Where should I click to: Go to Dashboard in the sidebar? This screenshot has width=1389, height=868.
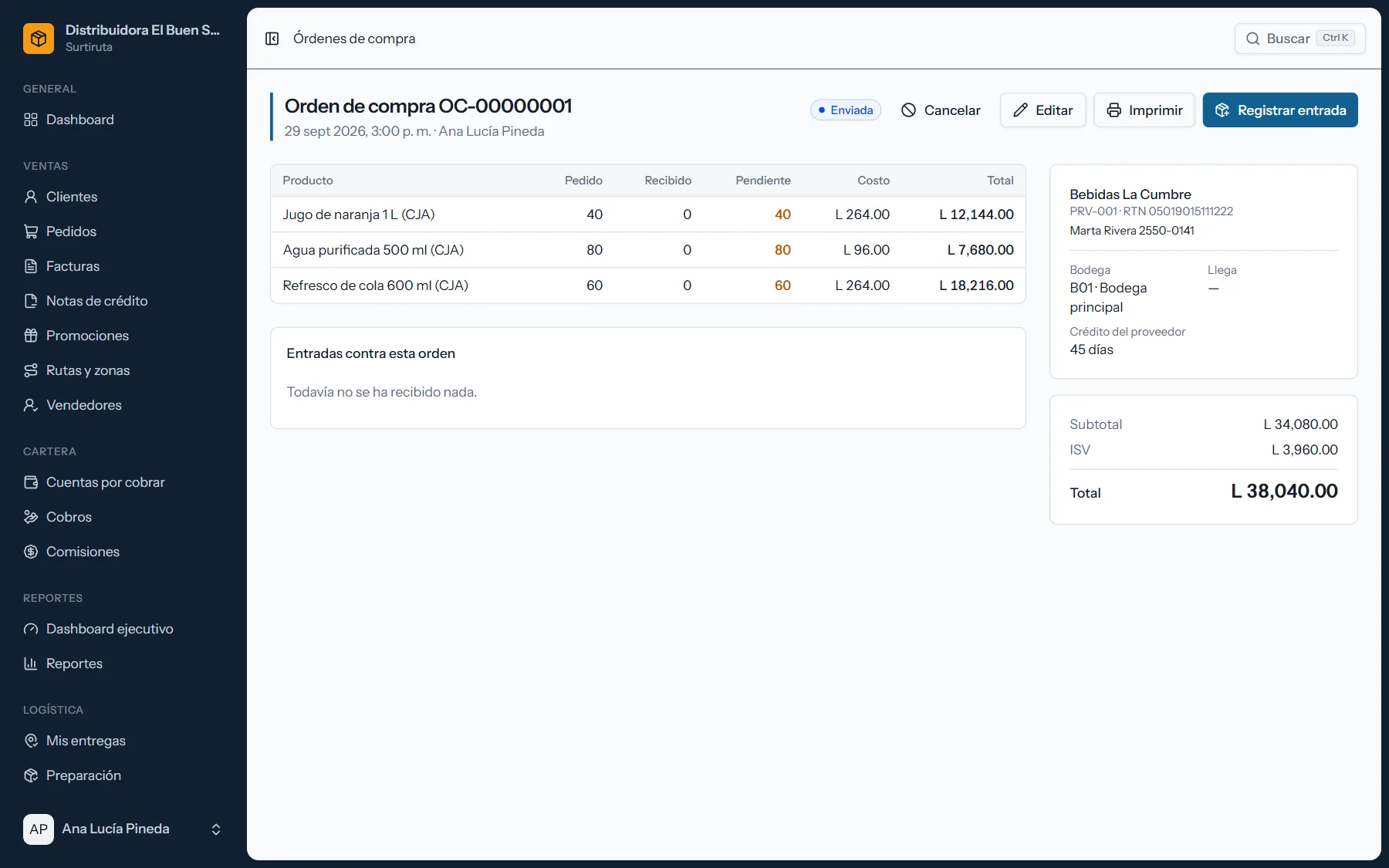(x=79, y=120)
